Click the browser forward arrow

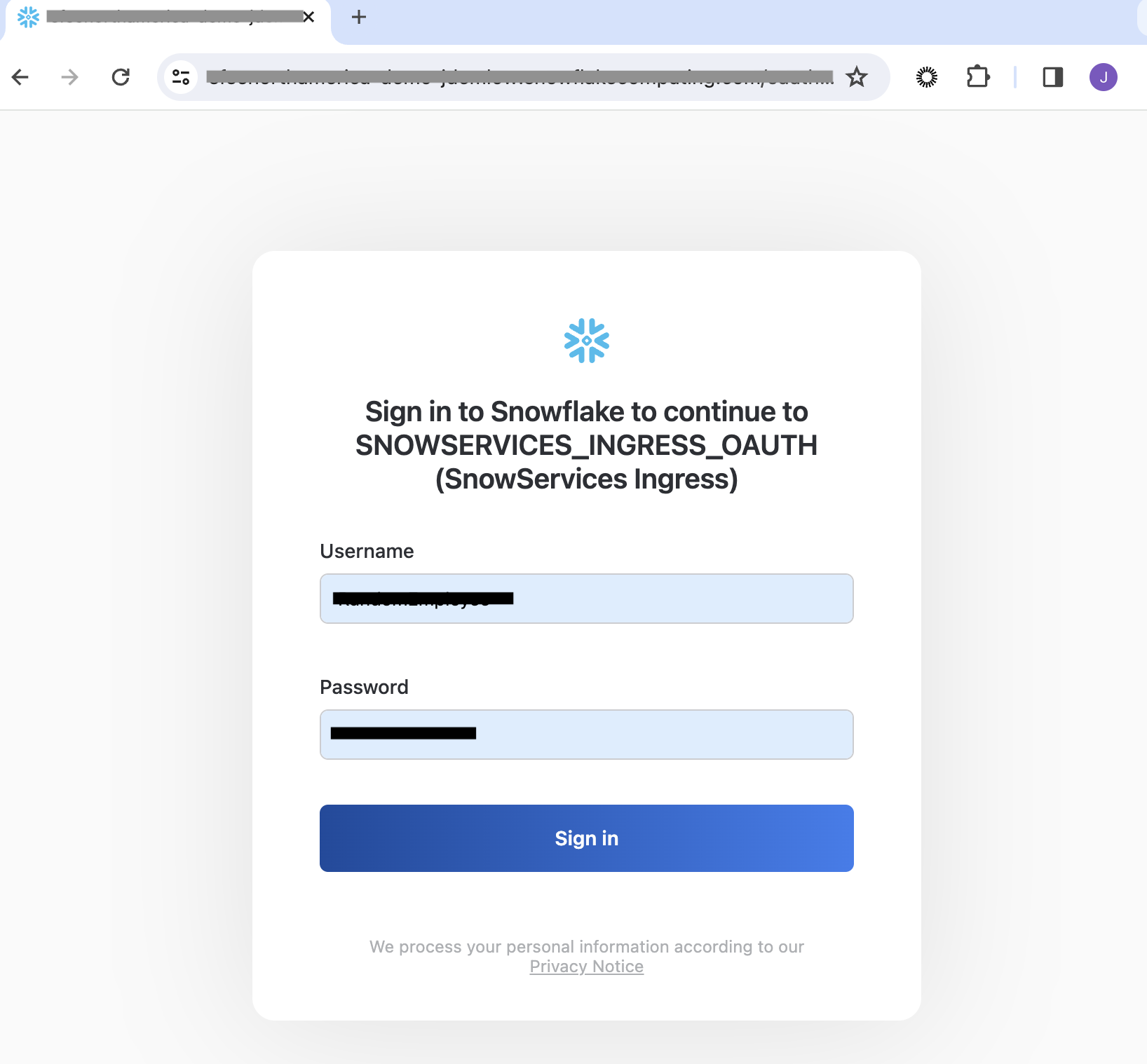(x=69, y=77)
